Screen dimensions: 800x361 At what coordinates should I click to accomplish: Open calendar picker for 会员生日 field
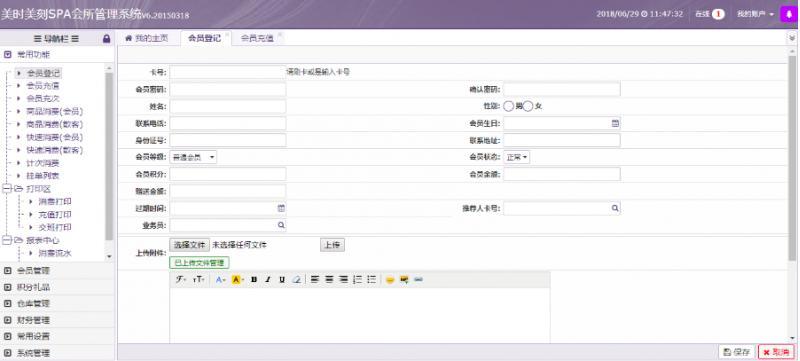click(x=615, y=123)
